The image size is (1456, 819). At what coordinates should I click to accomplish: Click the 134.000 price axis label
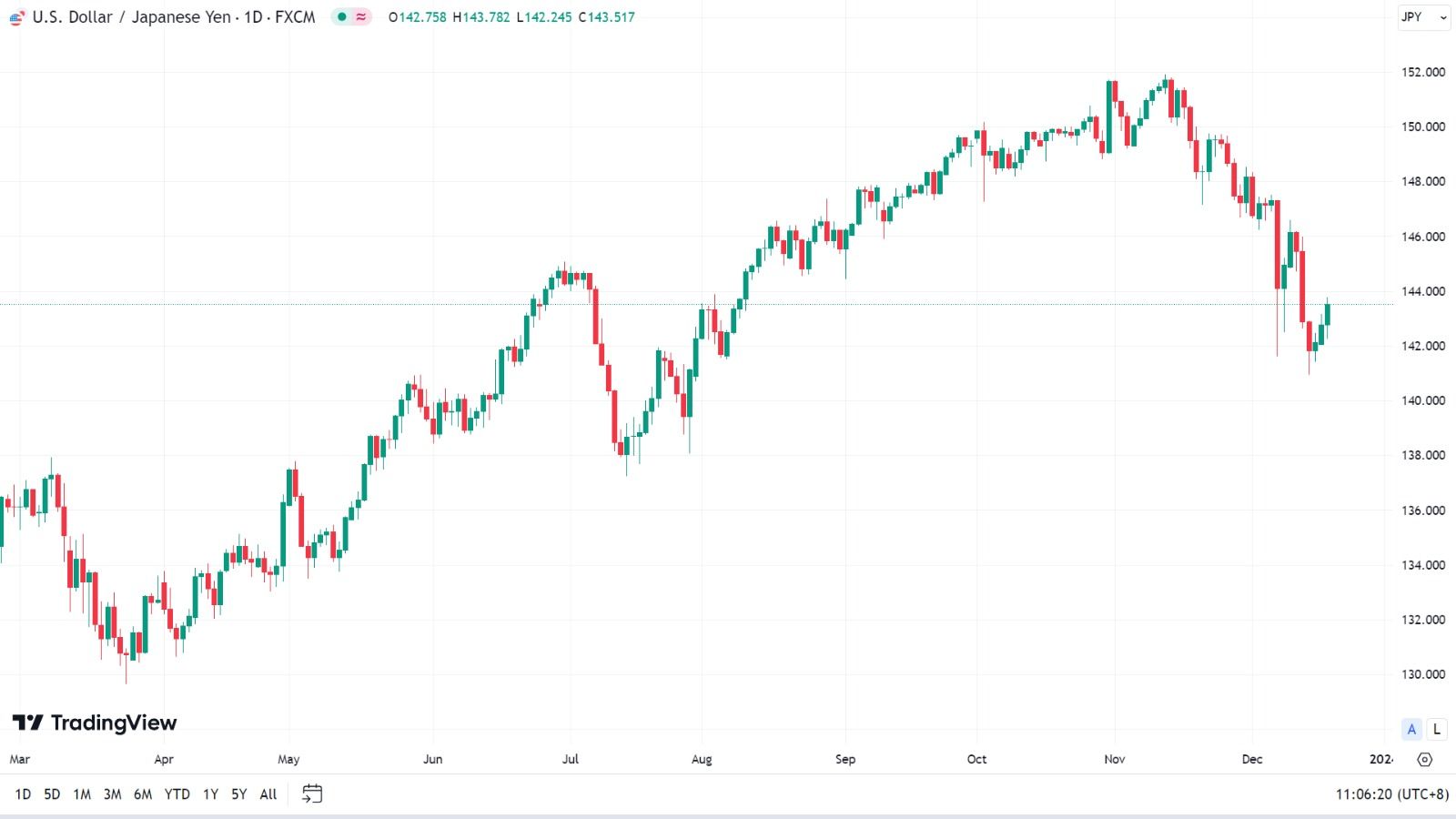coord(1422,565)
